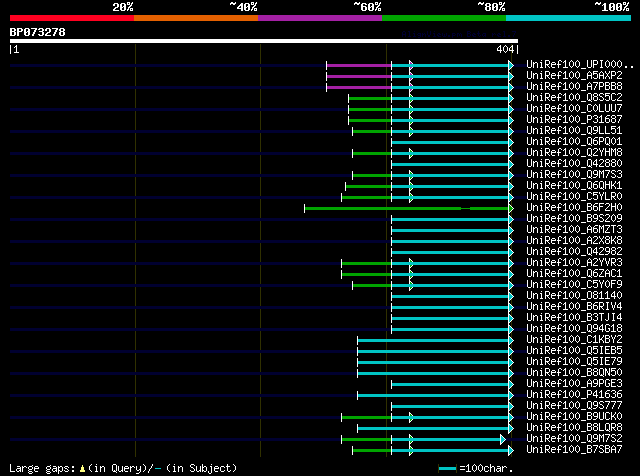
Task: Click the UniRef100_UPI000.. hit label
Action: tap(580, 65)
